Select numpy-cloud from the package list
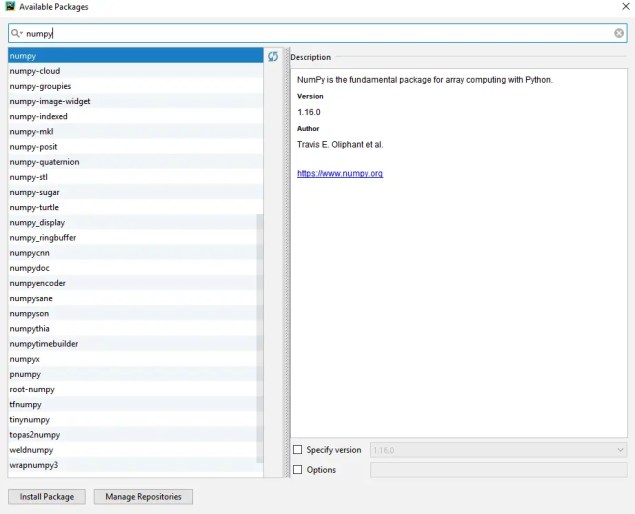The image size is (635, 514). coord(35,71)
